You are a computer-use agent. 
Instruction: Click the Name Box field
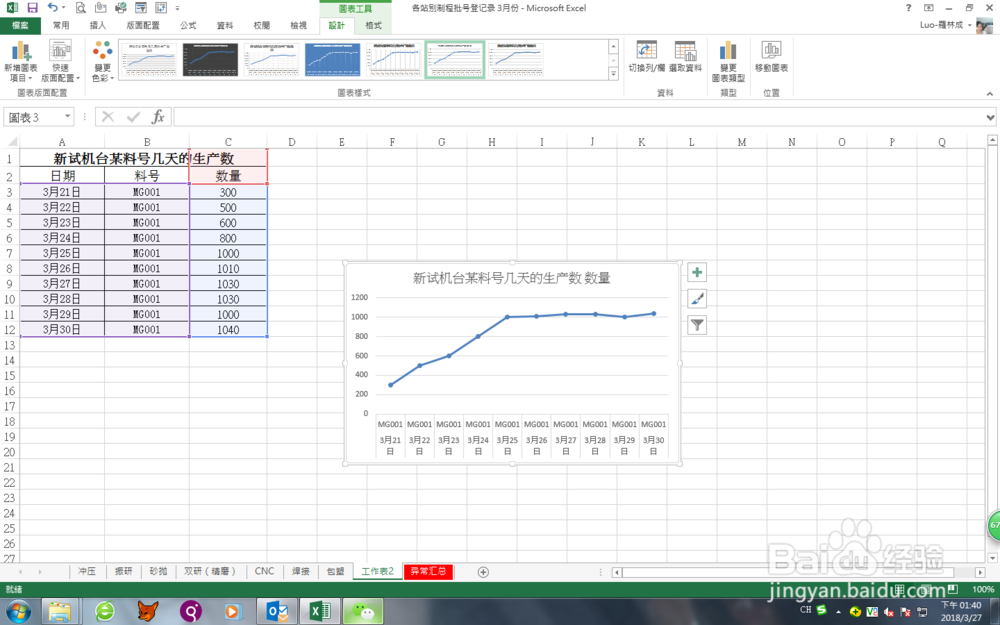pyautogui.click(x=34, y=117)
